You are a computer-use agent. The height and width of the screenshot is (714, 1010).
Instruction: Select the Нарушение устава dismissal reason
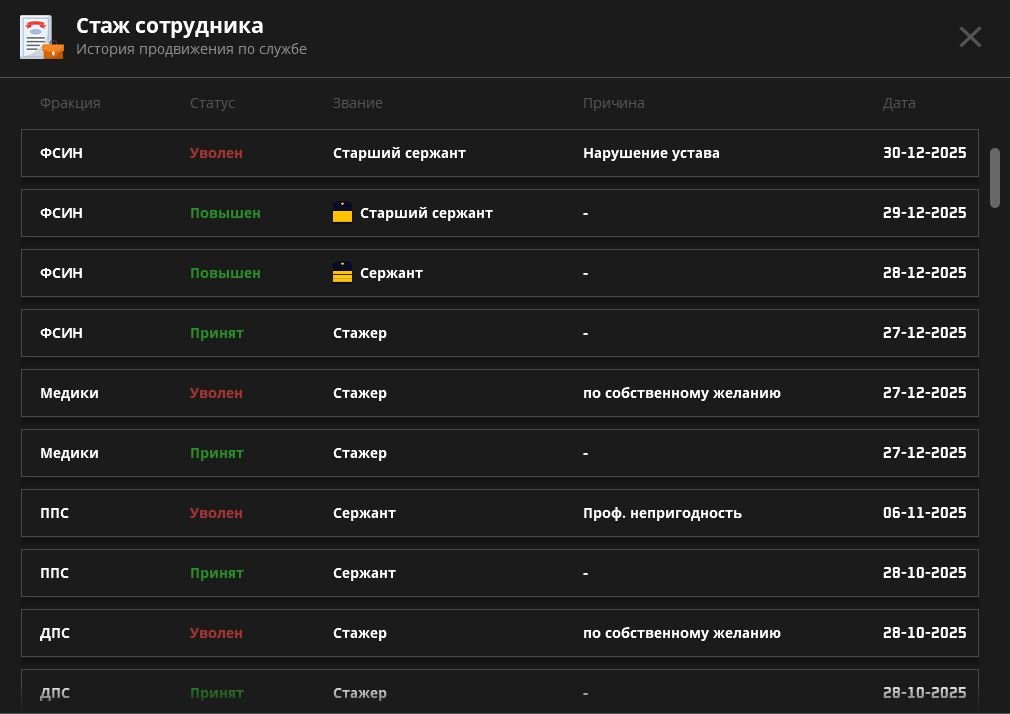click(651, 153)
